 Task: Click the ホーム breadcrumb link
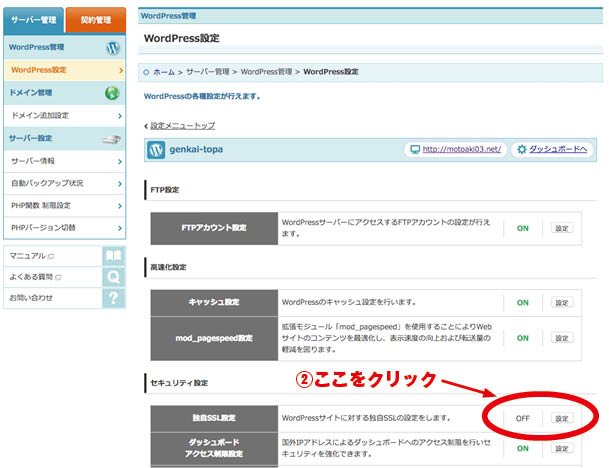[165, 72]
